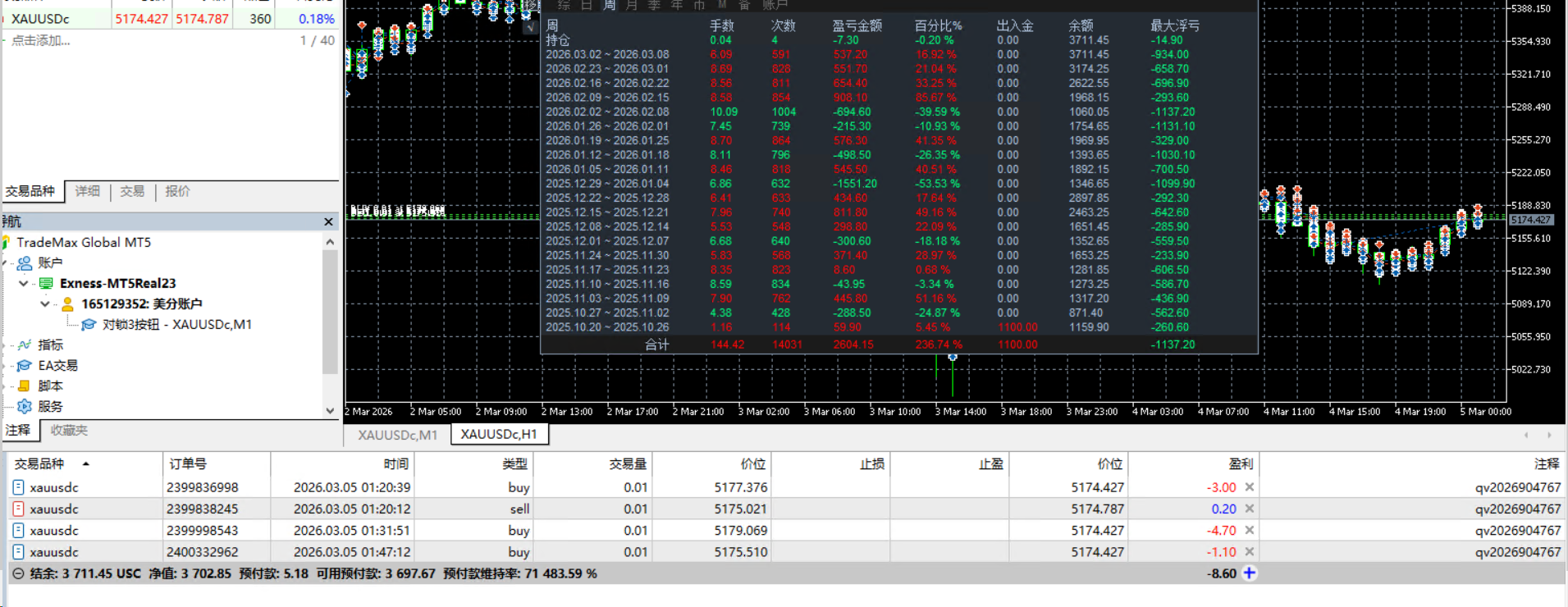Open the 报价 tab
This screenshot has width=1568, height=607.
click(177, 191)
